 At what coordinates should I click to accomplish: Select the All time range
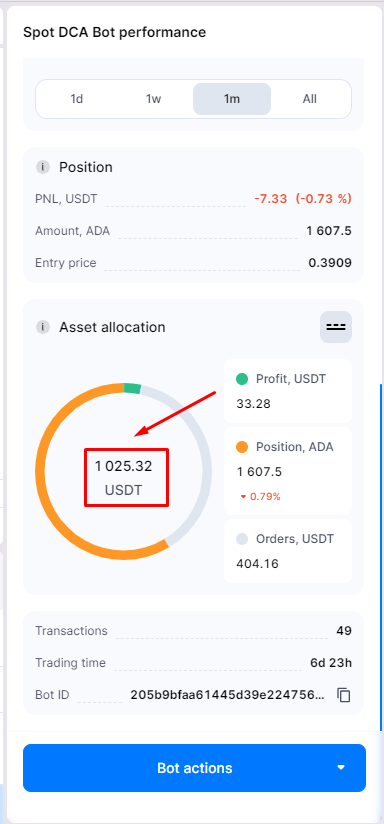pos(309,99)
